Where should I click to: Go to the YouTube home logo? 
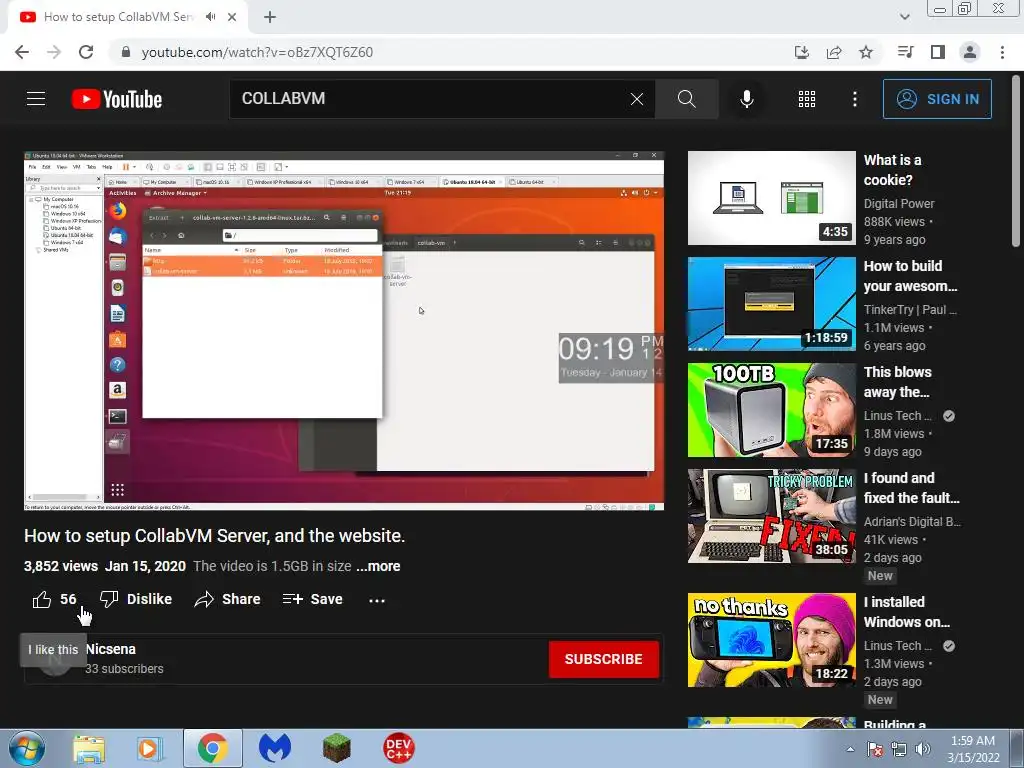coord(117,99)
